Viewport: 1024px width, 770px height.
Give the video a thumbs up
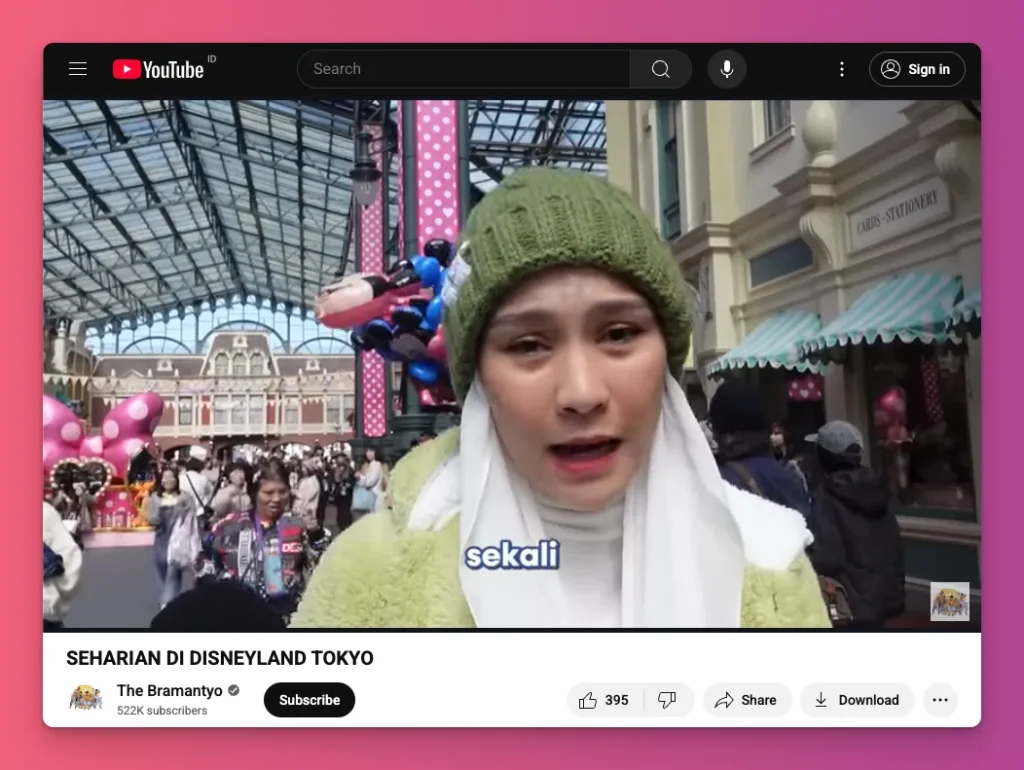590,700
